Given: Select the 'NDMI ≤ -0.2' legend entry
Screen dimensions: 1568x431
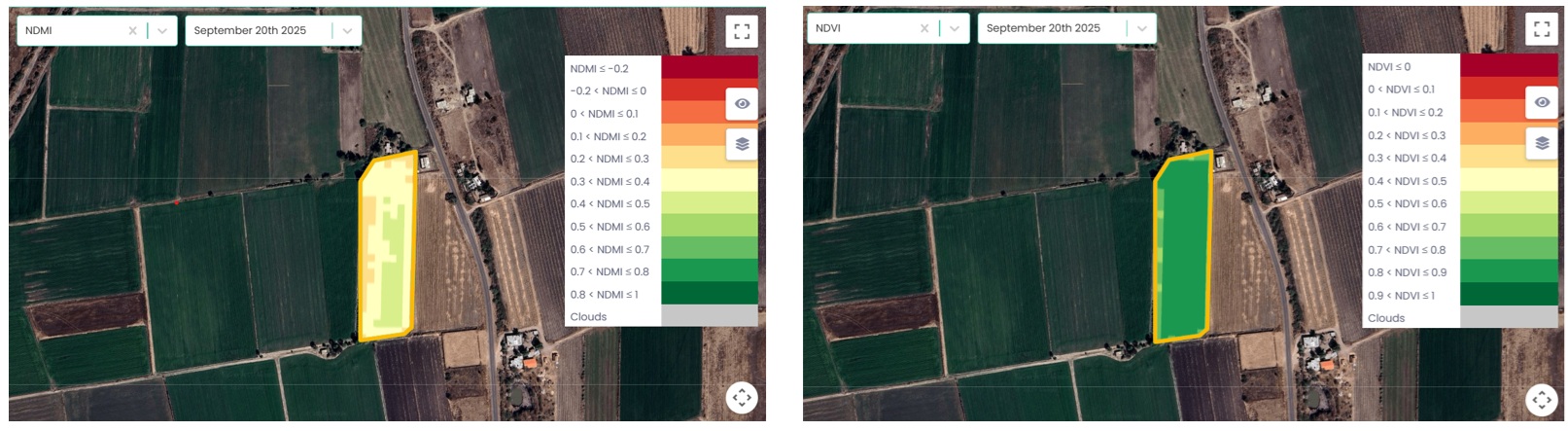Looking at the screenshot, I should (600, 69).
